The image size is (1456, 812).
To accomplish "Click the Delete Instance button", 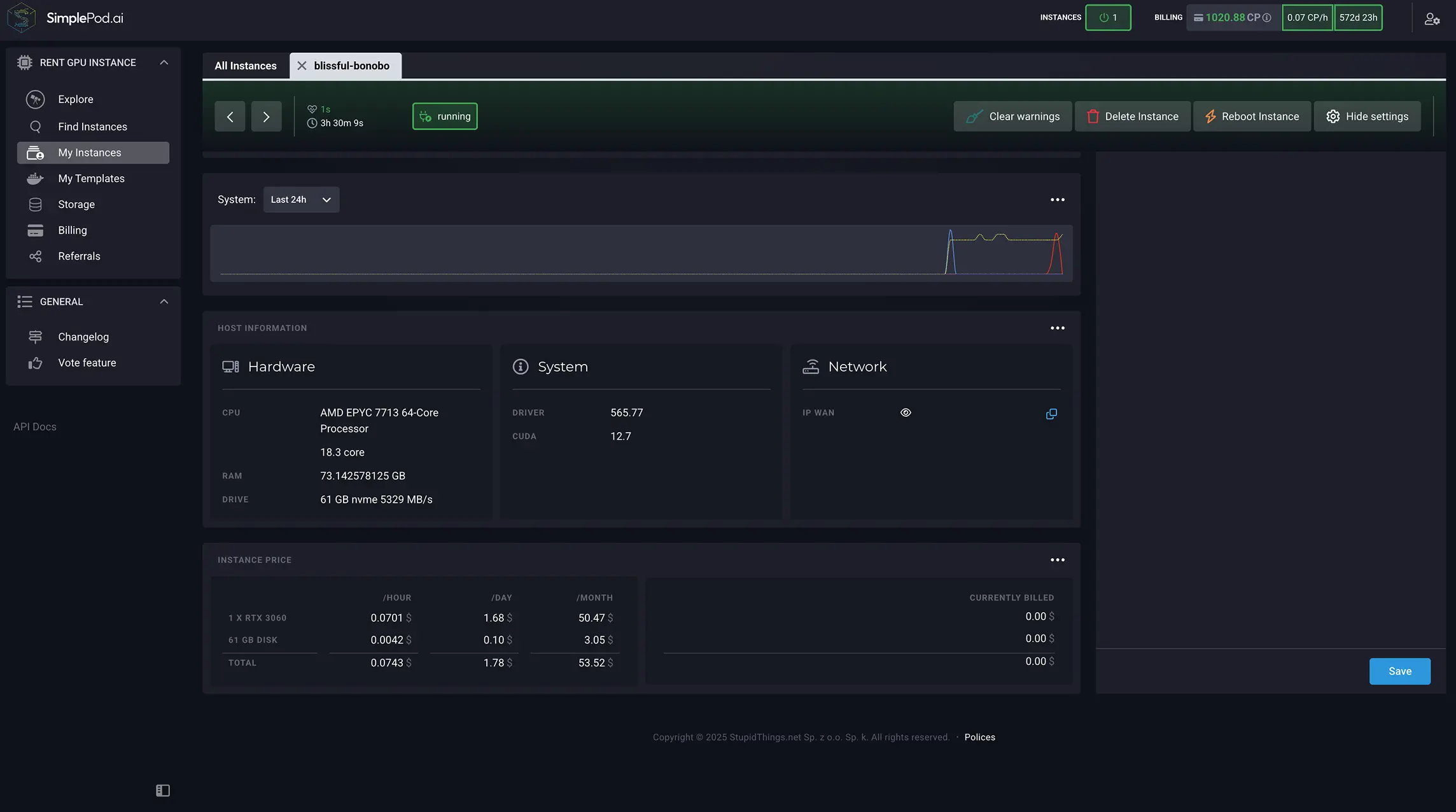I will [x=1132, y=116].
